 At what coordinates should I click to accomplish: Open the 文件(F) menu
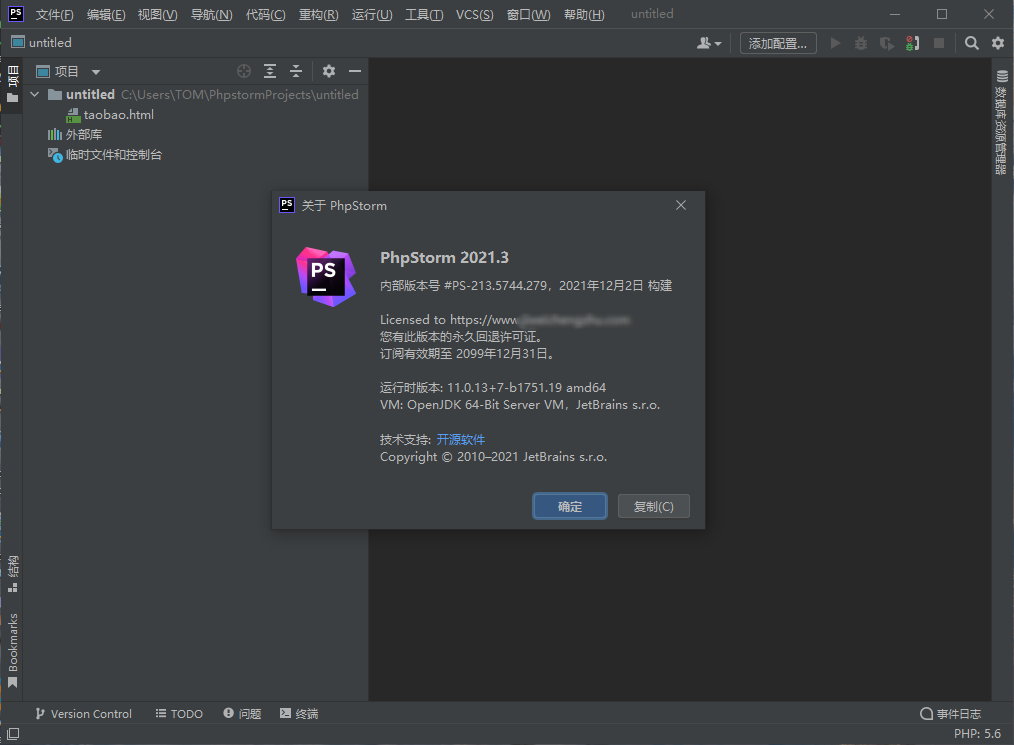pos(54,14)
